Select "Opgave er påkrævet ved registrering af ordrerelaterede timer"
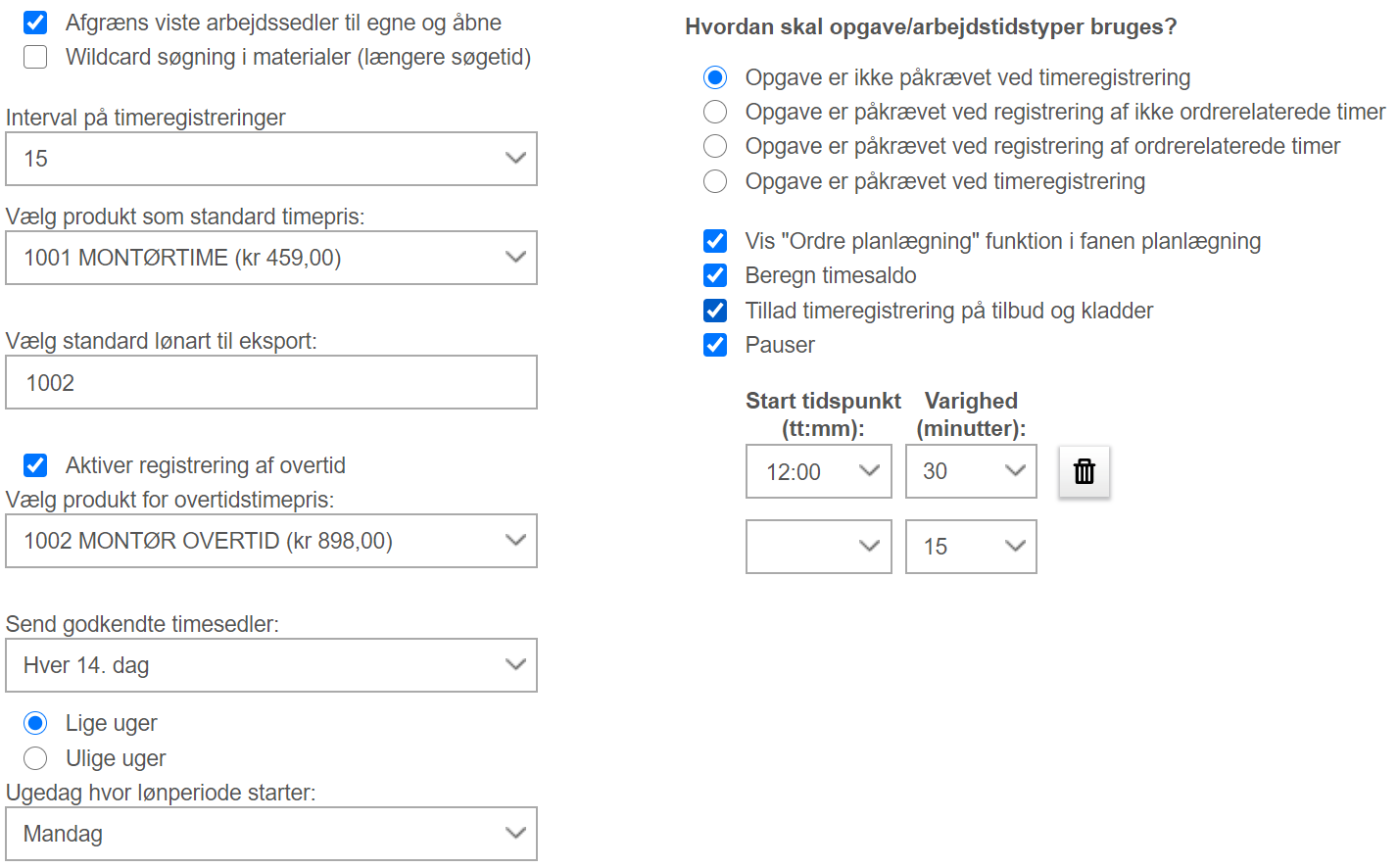The height and width of the screenshot is (868, 1398). point(715,146)
